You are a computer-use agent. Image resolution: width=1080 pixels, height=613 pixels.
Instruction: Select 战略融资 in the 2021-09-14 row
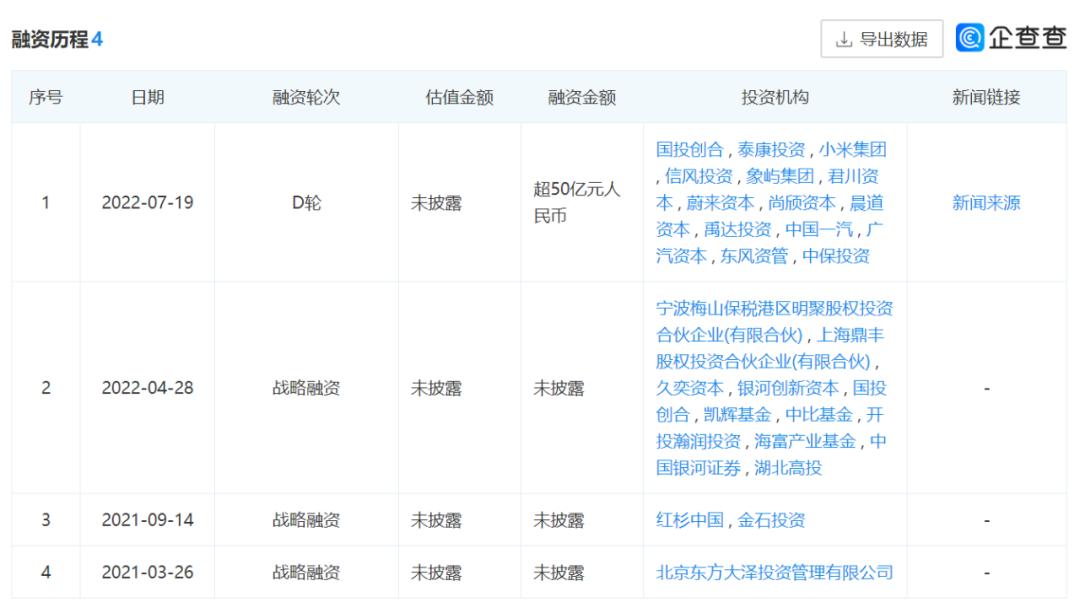tap(306, 520)
